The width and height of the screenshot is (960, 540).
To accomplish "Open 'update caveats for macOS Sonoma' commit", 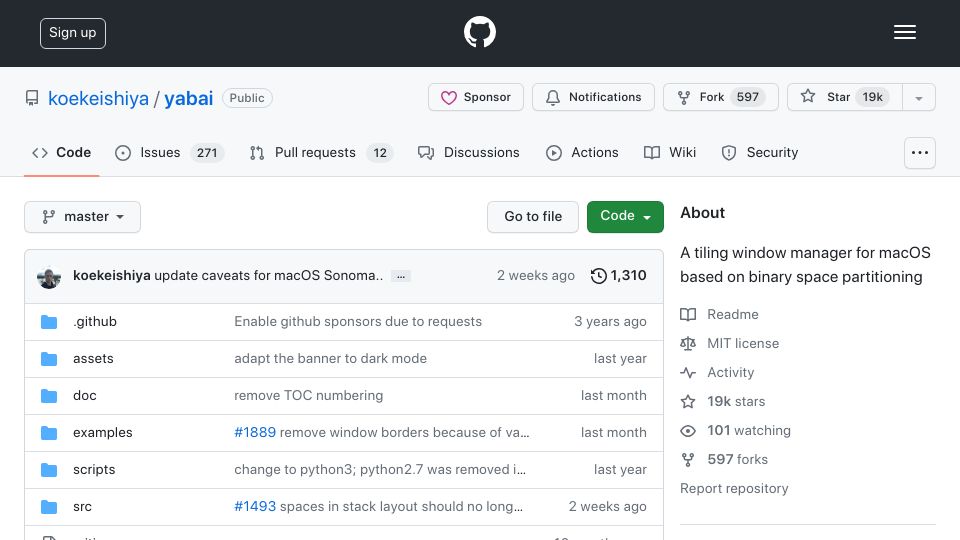I will click(268, 276).
